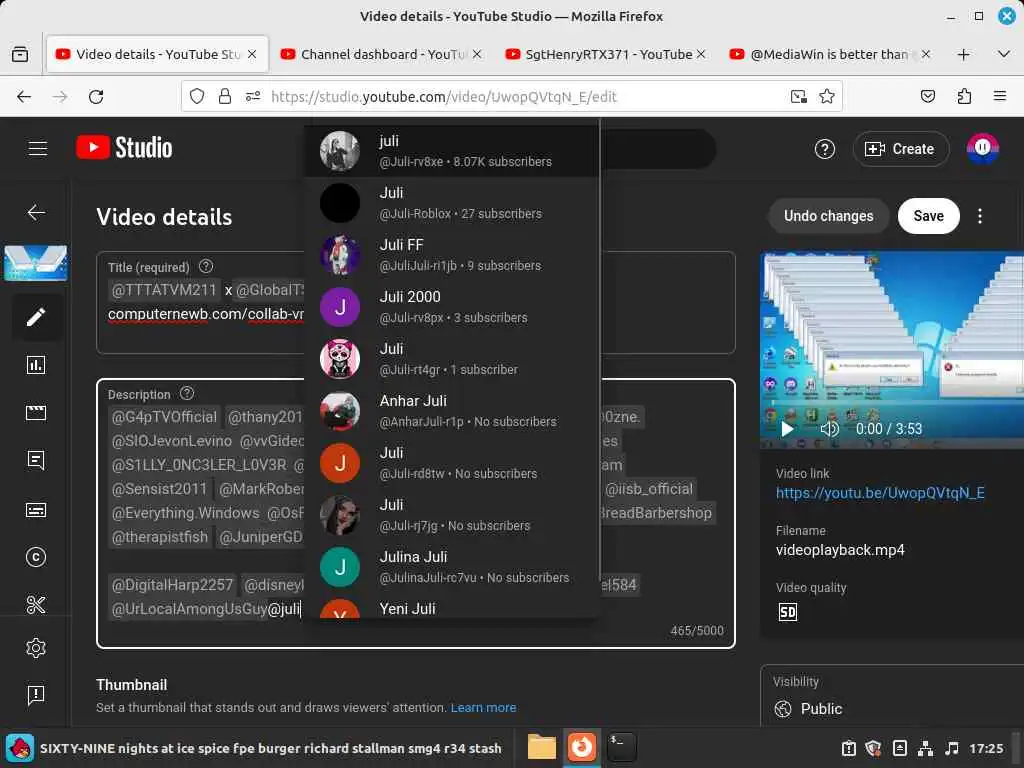Click the 17:25 clock in tray

pyautogui.click(x=985, y=748)
